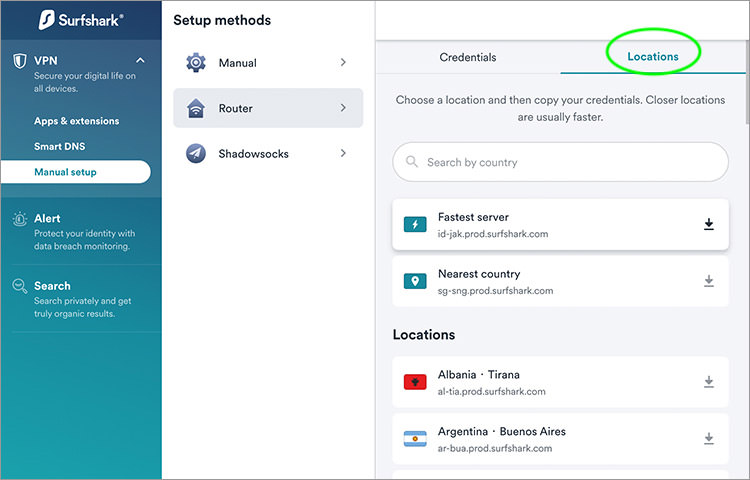The image size is (750, 480).
Task: Click the Shadowsocks paper plane icon
Action: [196, 153]
